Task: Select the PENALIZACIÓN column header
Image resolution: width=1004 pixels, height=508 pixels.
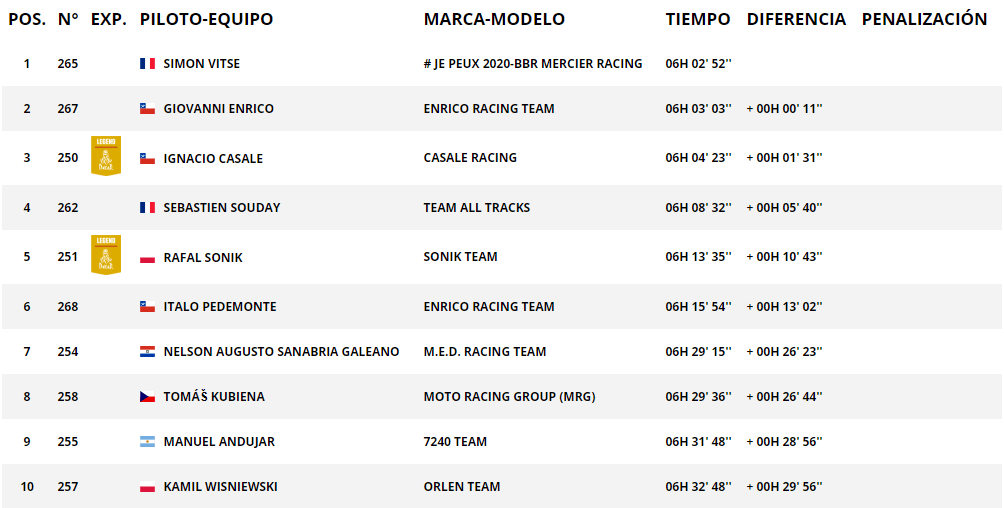Action: coord(925,19)
